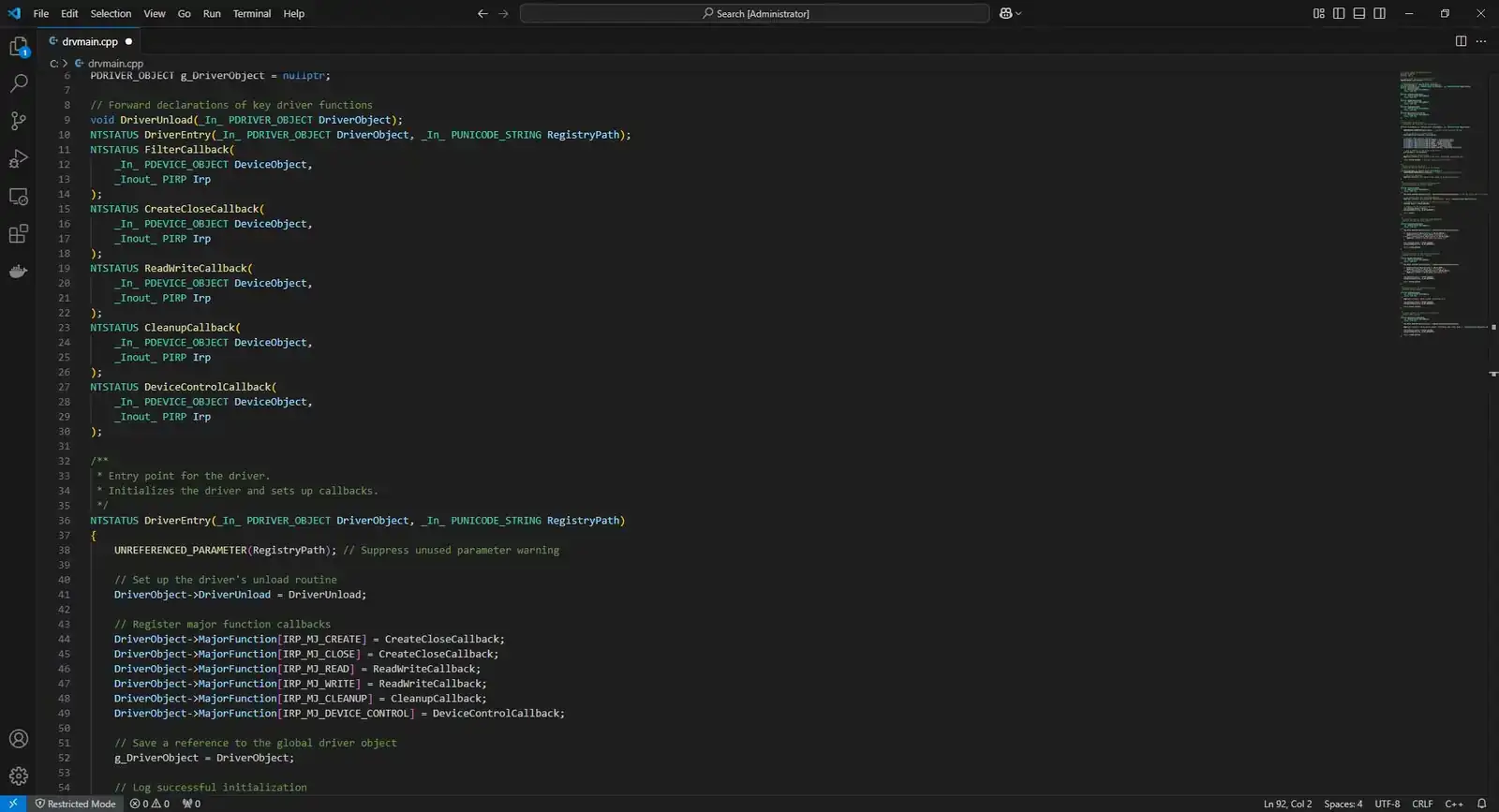1499x812 pixels.
Task: Click the C++ language mode indicator
Action: (1453, 804)
